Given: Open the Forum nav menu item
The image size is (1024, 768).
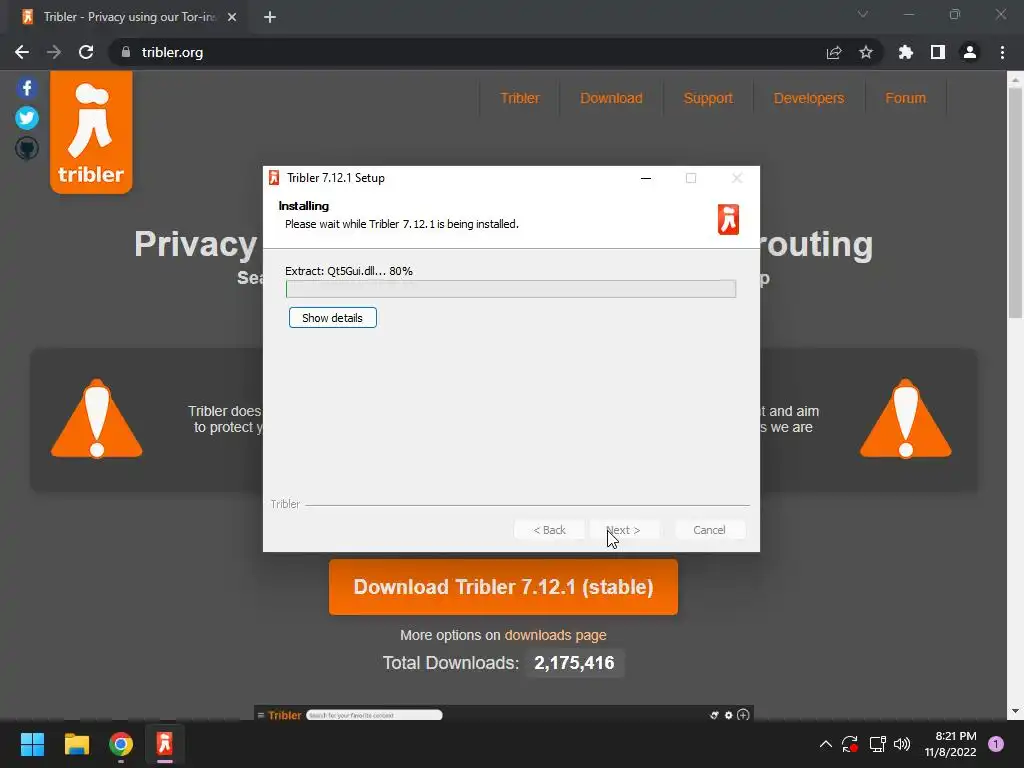Looking at the screenshot, I should click(905, 98).
